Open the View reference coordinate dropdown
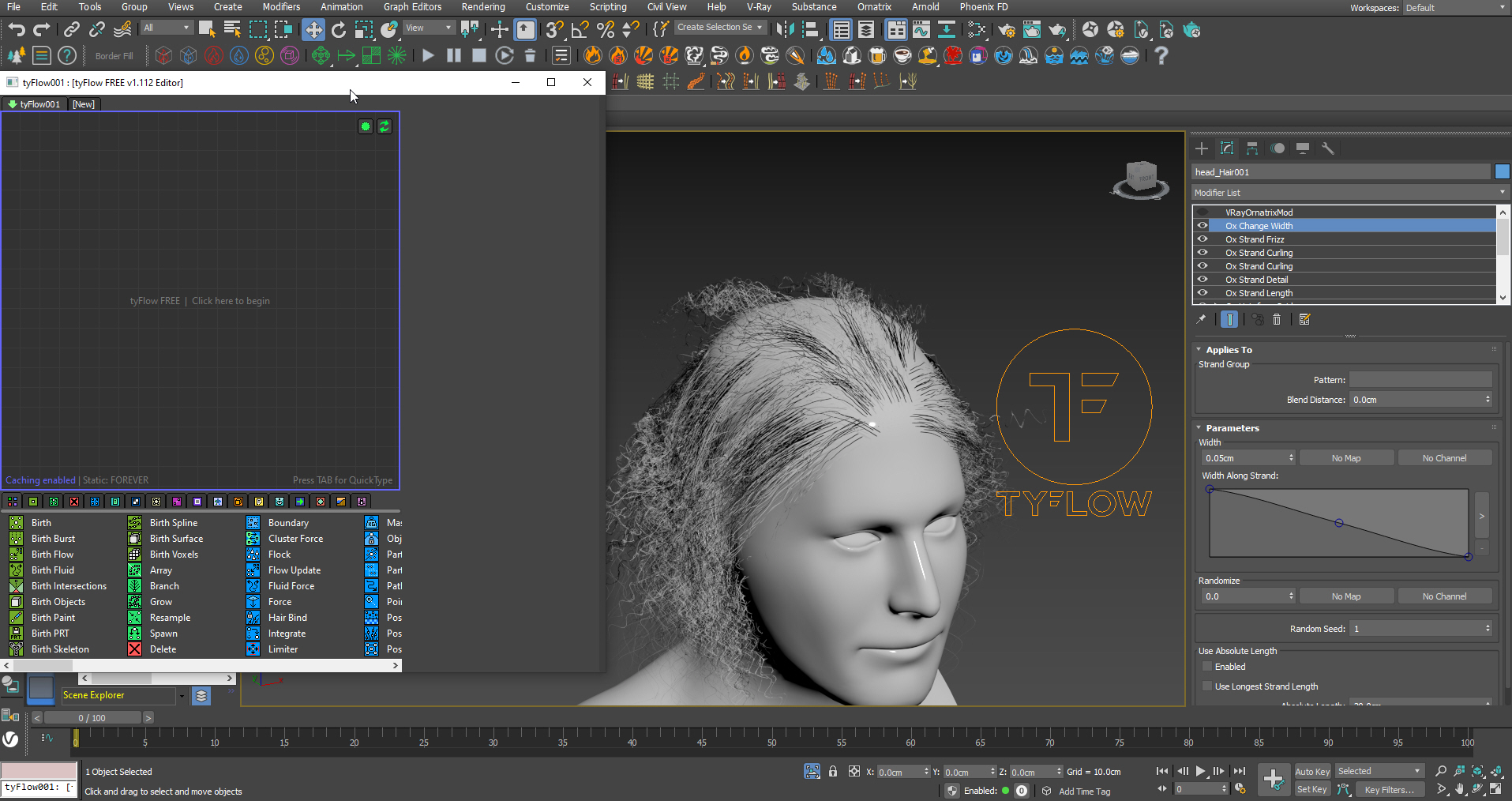Viewport: 1512px width, 801px height. click(x=429, y=28)
